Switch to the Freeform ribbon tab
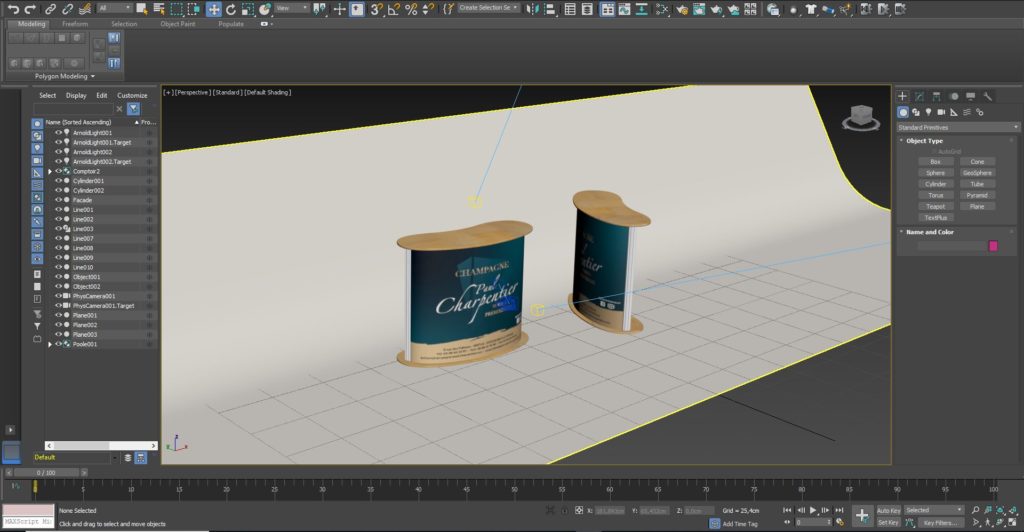The height and width of the screenshot is (532, 1024). [75, 24]
